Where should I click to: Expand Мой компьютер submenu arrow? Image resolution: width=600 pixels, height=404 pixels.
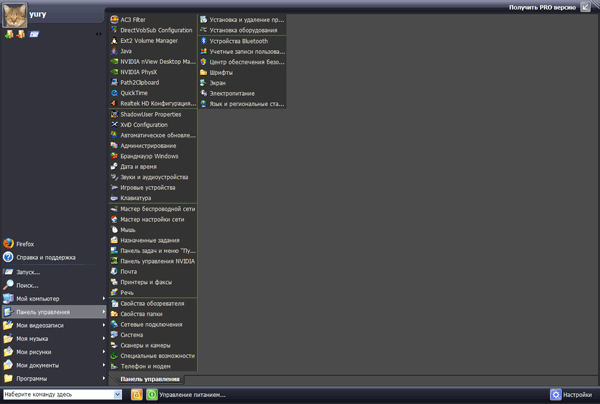click(104, 298)
